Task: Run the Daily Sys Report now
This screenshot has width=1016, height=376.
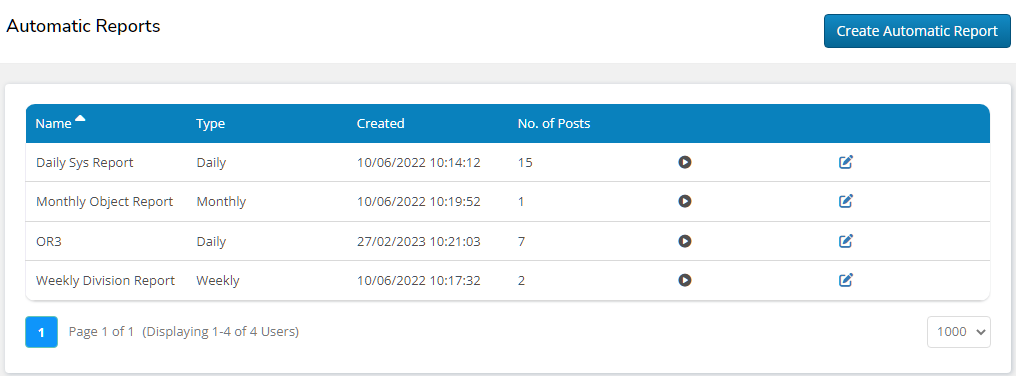Action: coord(685,162)
